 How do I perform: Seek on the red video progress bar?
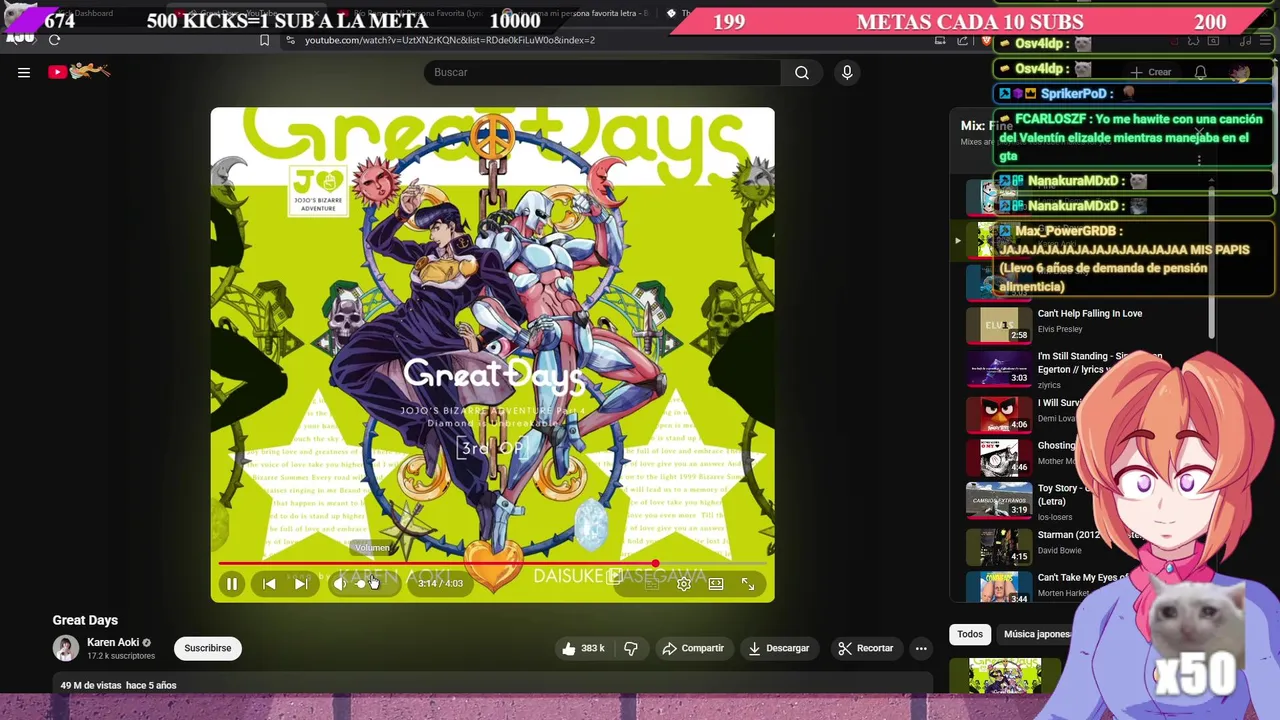click(492, 564)
